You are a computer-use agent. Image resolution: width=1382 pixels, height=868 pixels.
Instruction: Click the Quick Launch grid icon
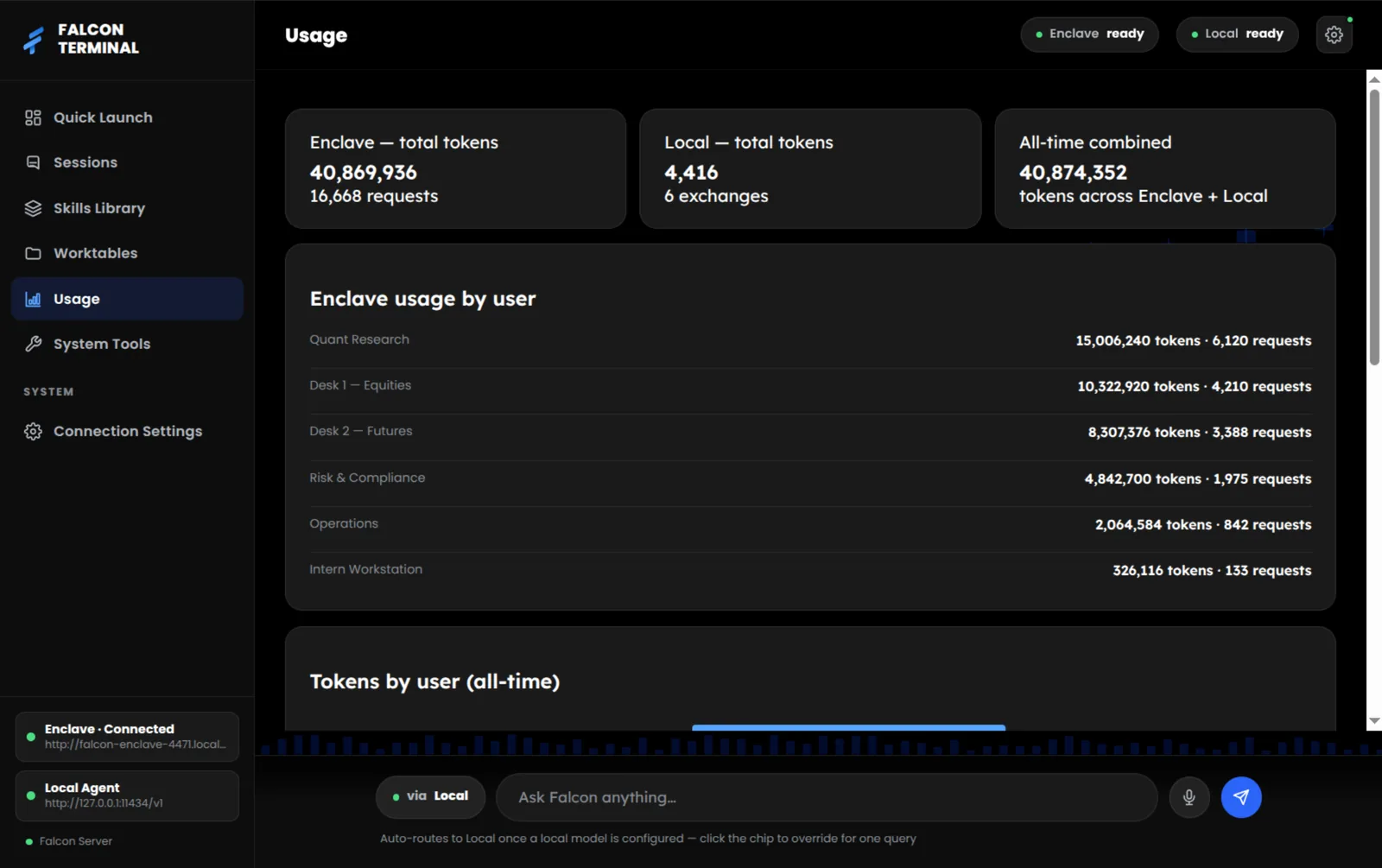tap(33, 117)
